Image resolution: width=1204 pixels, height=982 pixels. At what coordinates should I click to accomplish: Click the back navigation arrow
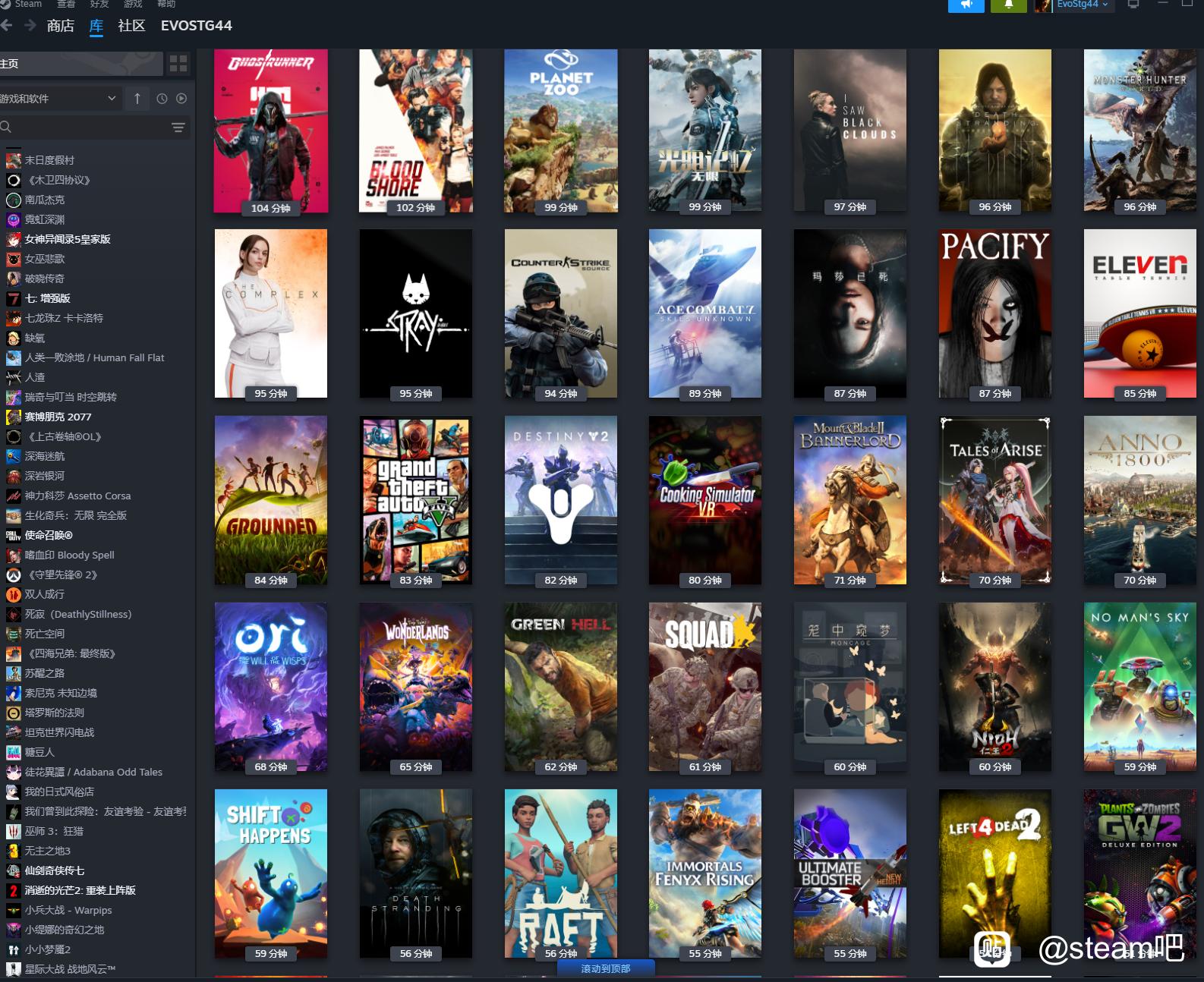click(x=6, y=25)
